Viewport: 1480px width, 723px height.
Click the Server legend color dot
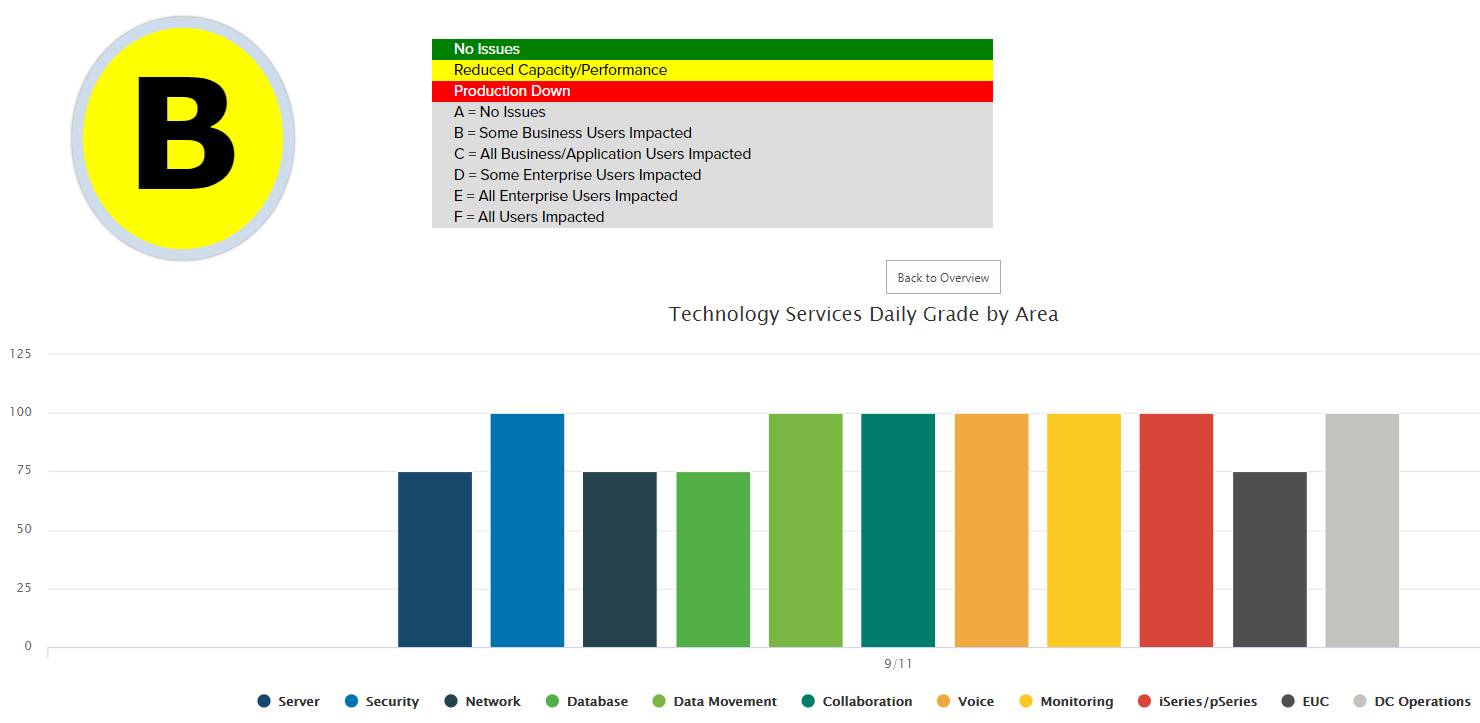click(264, 701)
